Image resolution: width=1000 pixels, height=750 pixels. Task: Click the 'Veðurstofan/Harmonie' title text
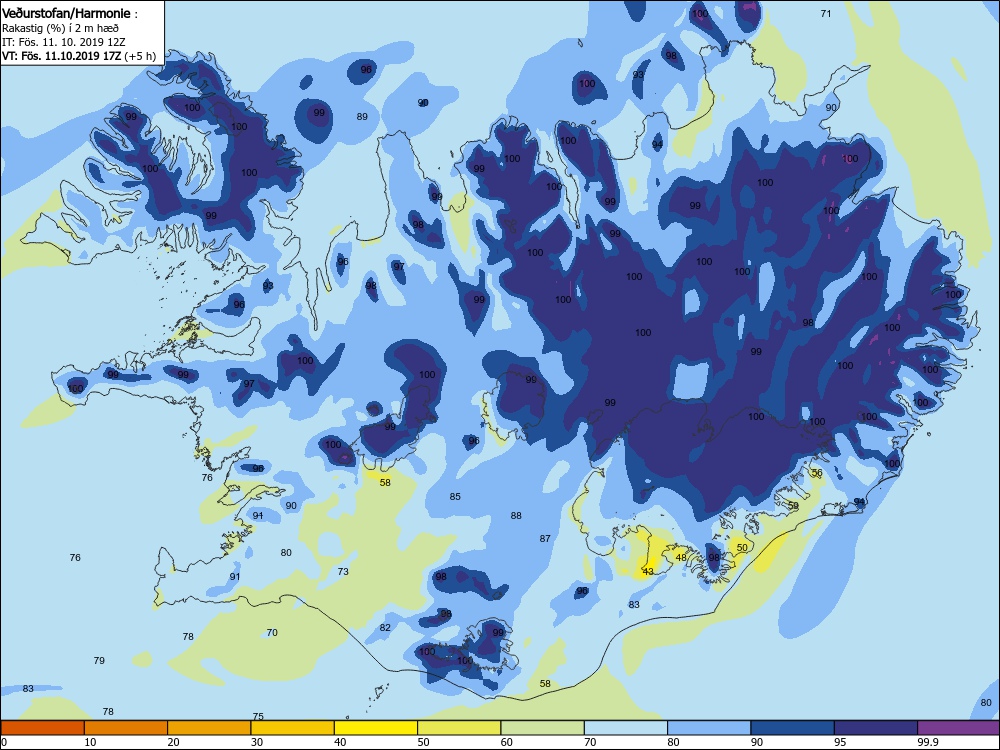click(66, 13)
